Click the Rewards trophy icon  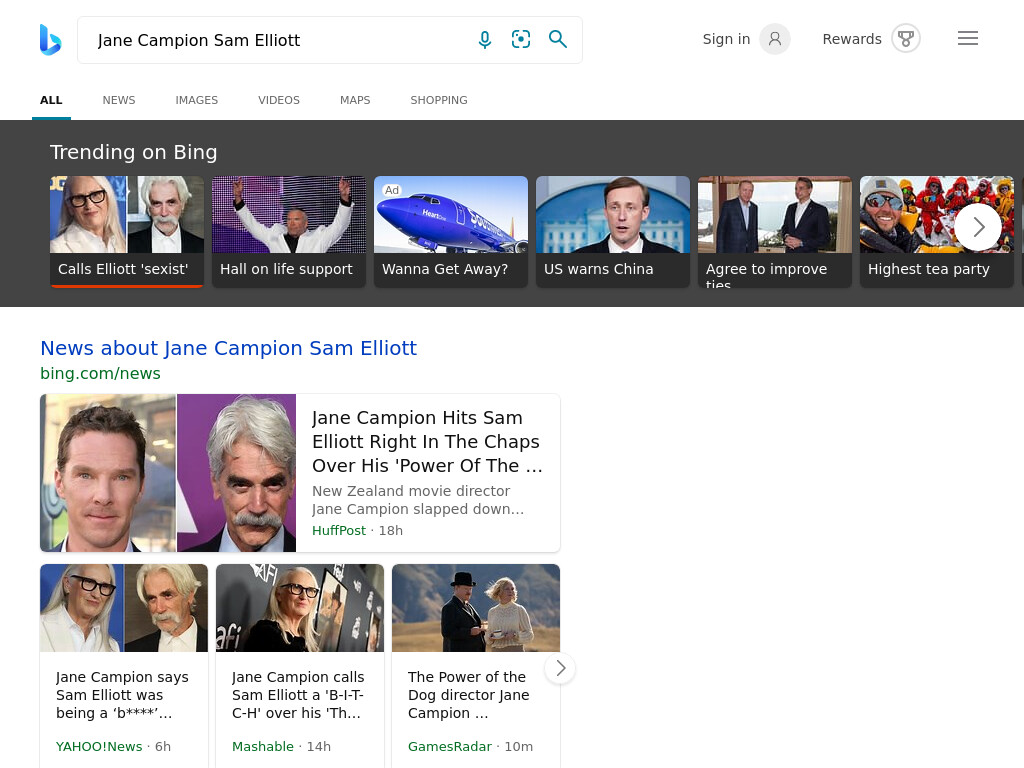point(906,39)
